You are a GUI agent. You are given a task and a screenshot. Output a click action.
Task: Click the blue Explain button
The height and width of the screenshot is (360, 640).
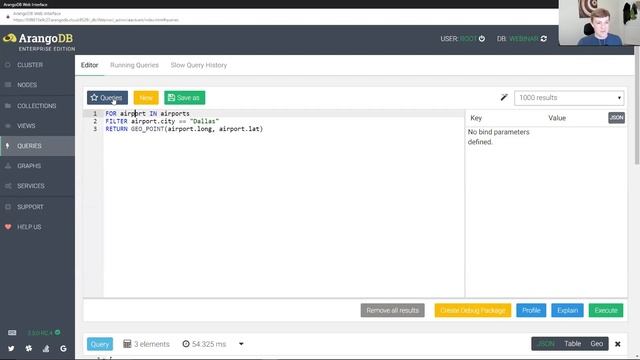point(567,311)
